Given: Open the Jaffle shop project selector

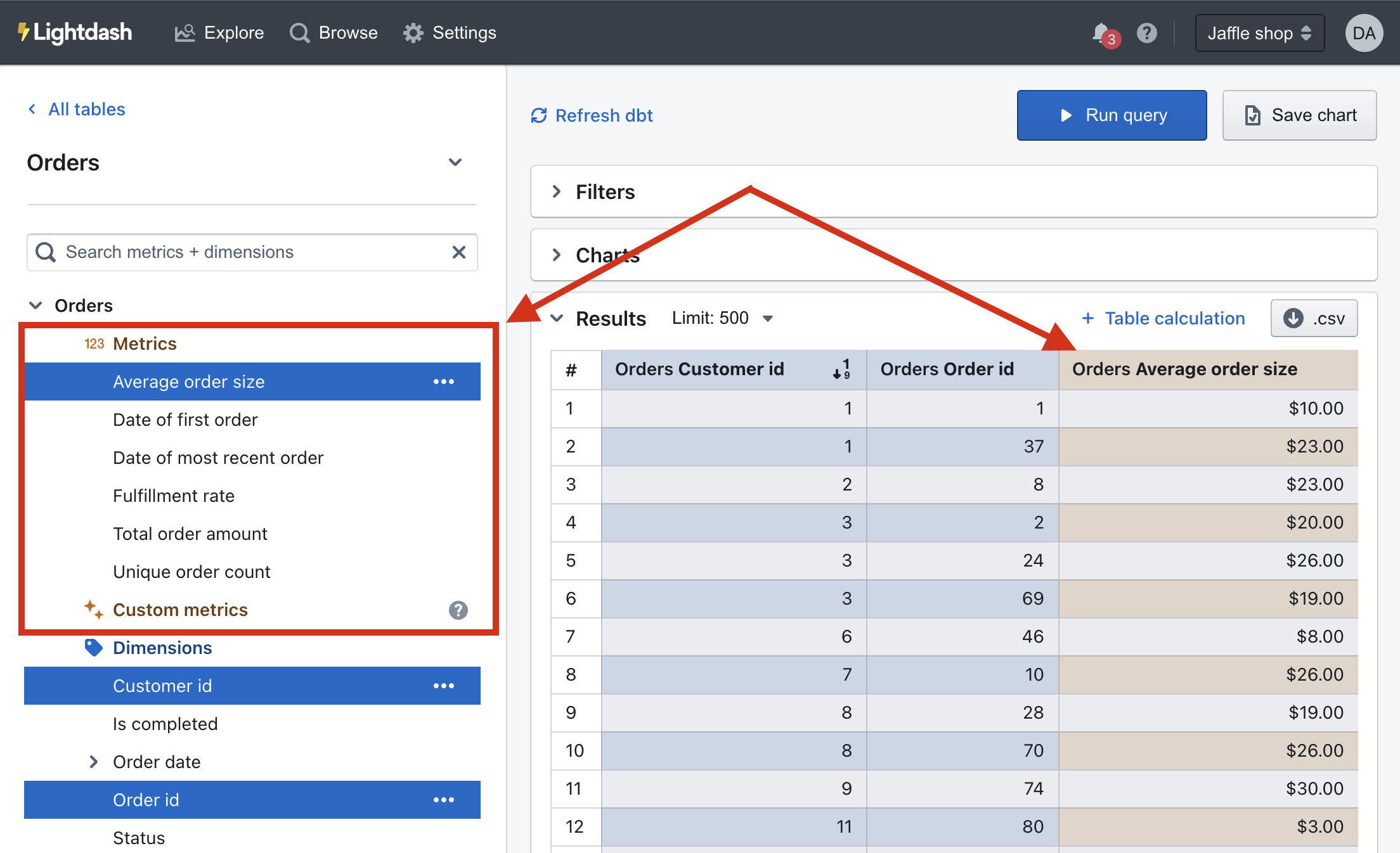Looking at the screenshot, I should click(1259, 33).
